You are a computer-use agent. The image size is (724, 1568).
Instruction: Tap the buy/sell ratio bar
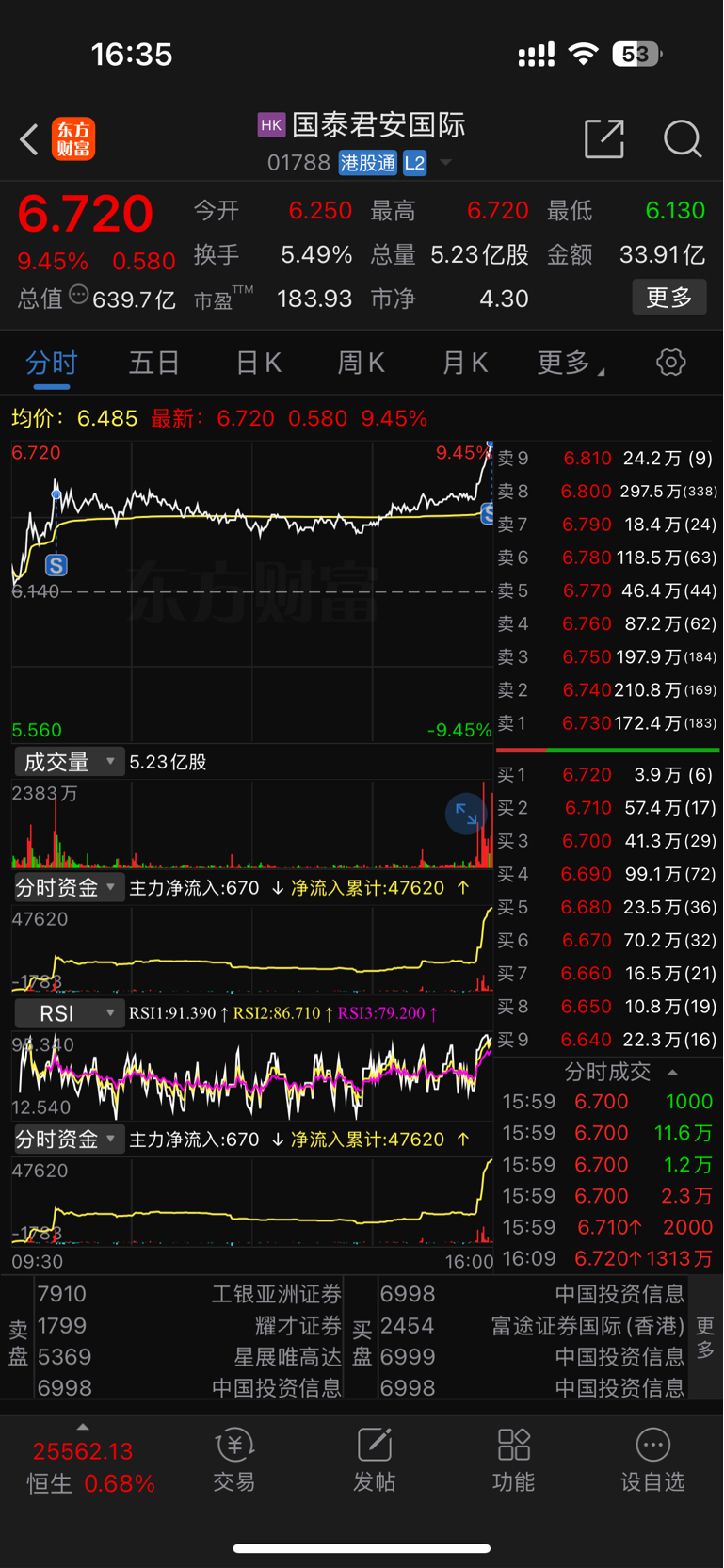click(x=607, y=751)
